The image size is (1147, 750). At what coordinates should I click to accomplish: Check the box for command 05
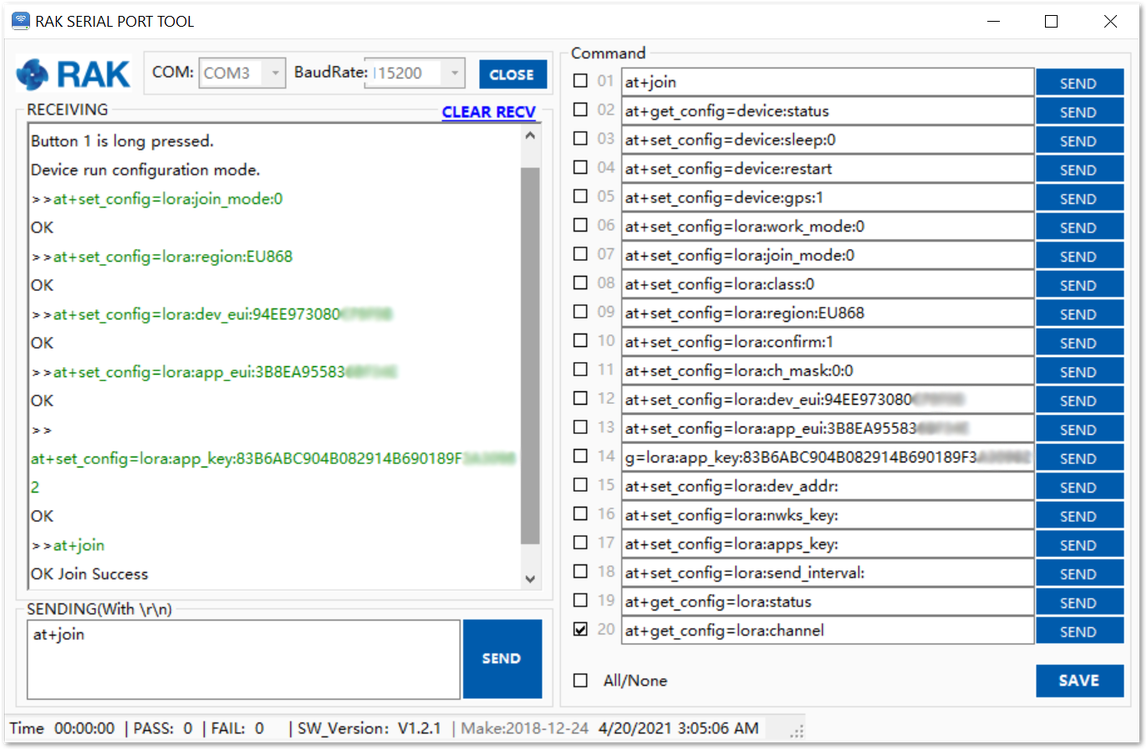pyautogui.click(x=580, y=196)
